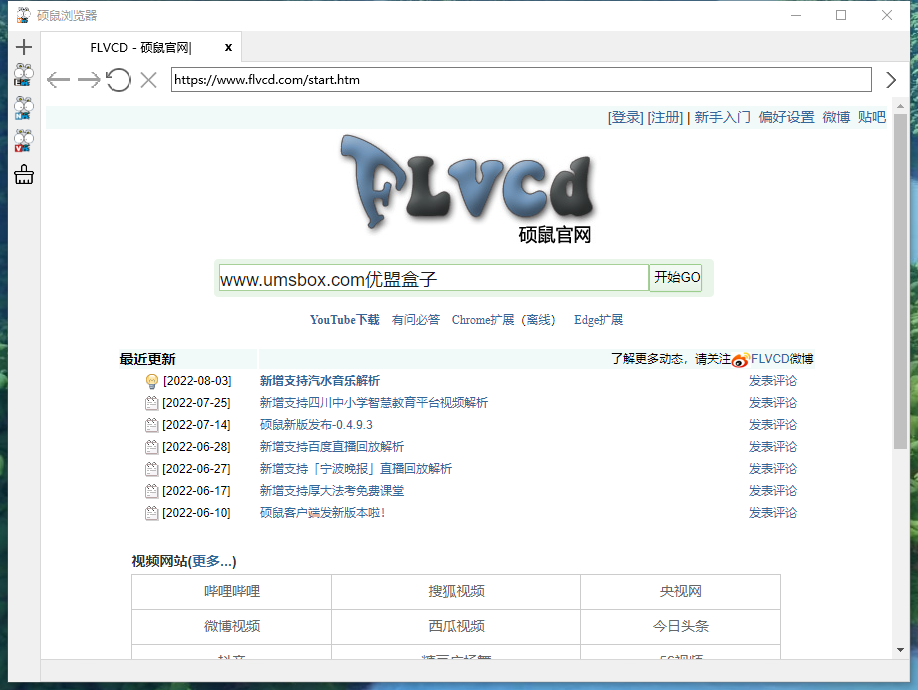Open the 注册 register link

tap(665, 118)
